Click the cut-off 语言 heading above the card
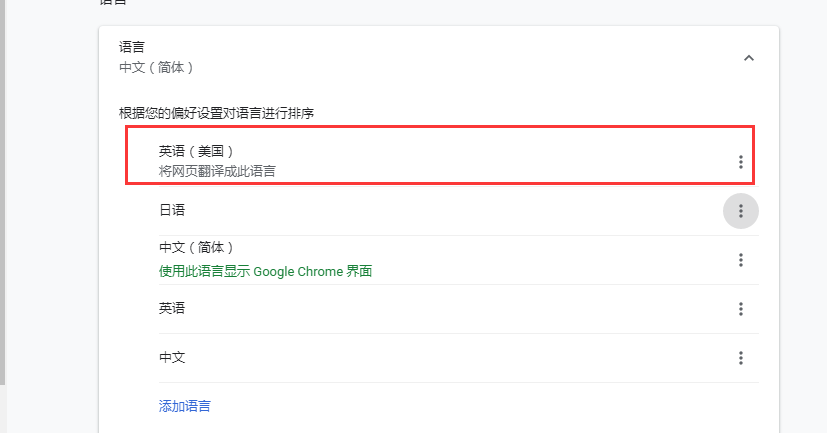 pyautogui.click(x=114, y=3)
